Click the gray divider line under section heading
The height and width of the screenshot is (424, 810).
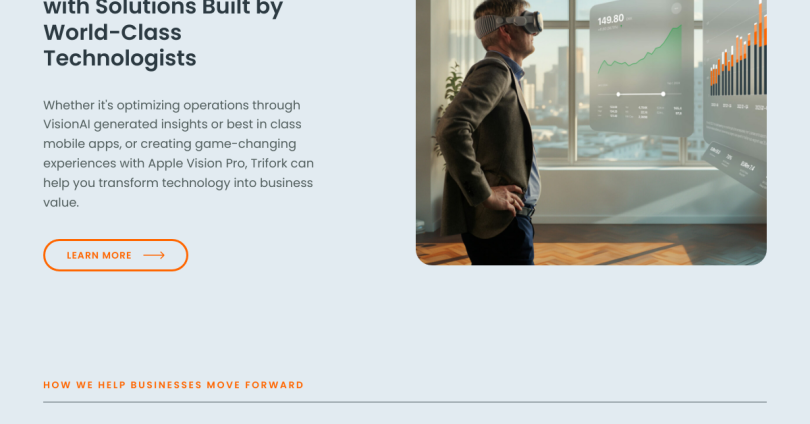pos(405,402)
